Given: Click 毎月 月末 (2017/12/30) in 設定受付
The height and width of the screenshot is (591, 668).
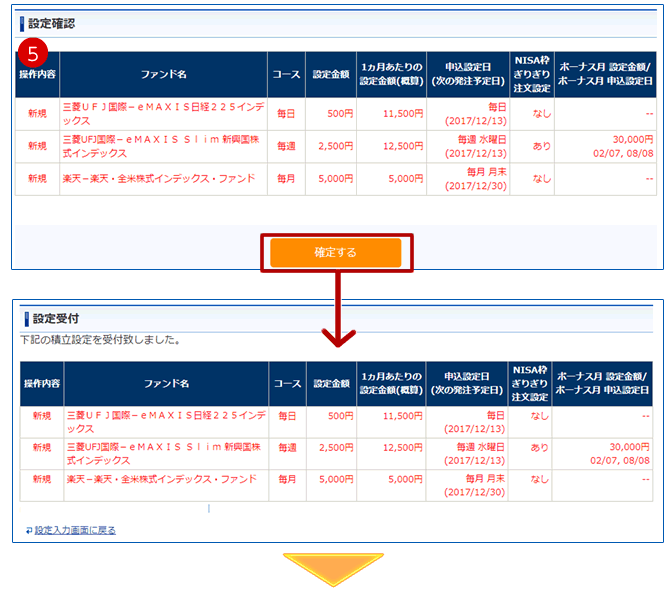Looking at the screenshot, I should pyautogui.click(x=474, y=485).
